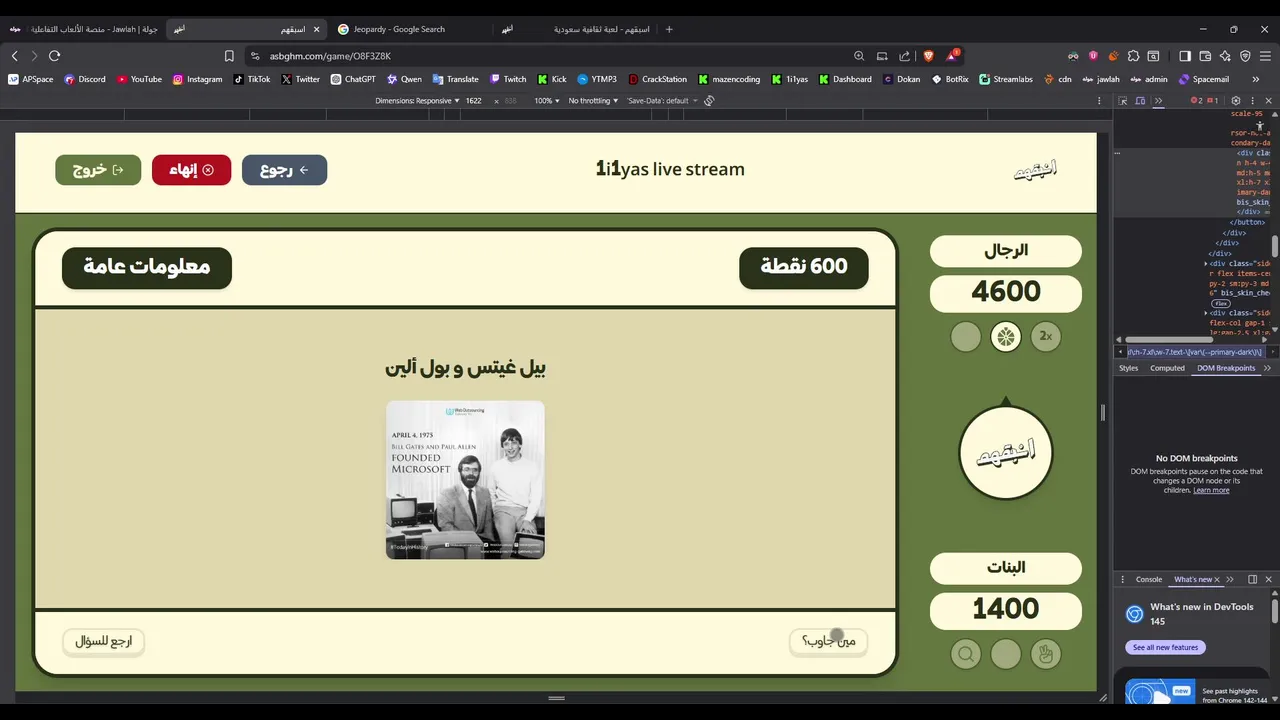This screenshot has width=1280, height=720.
Task: Show more bookmarks via the overflow chevron
Action: [1256, 79]
